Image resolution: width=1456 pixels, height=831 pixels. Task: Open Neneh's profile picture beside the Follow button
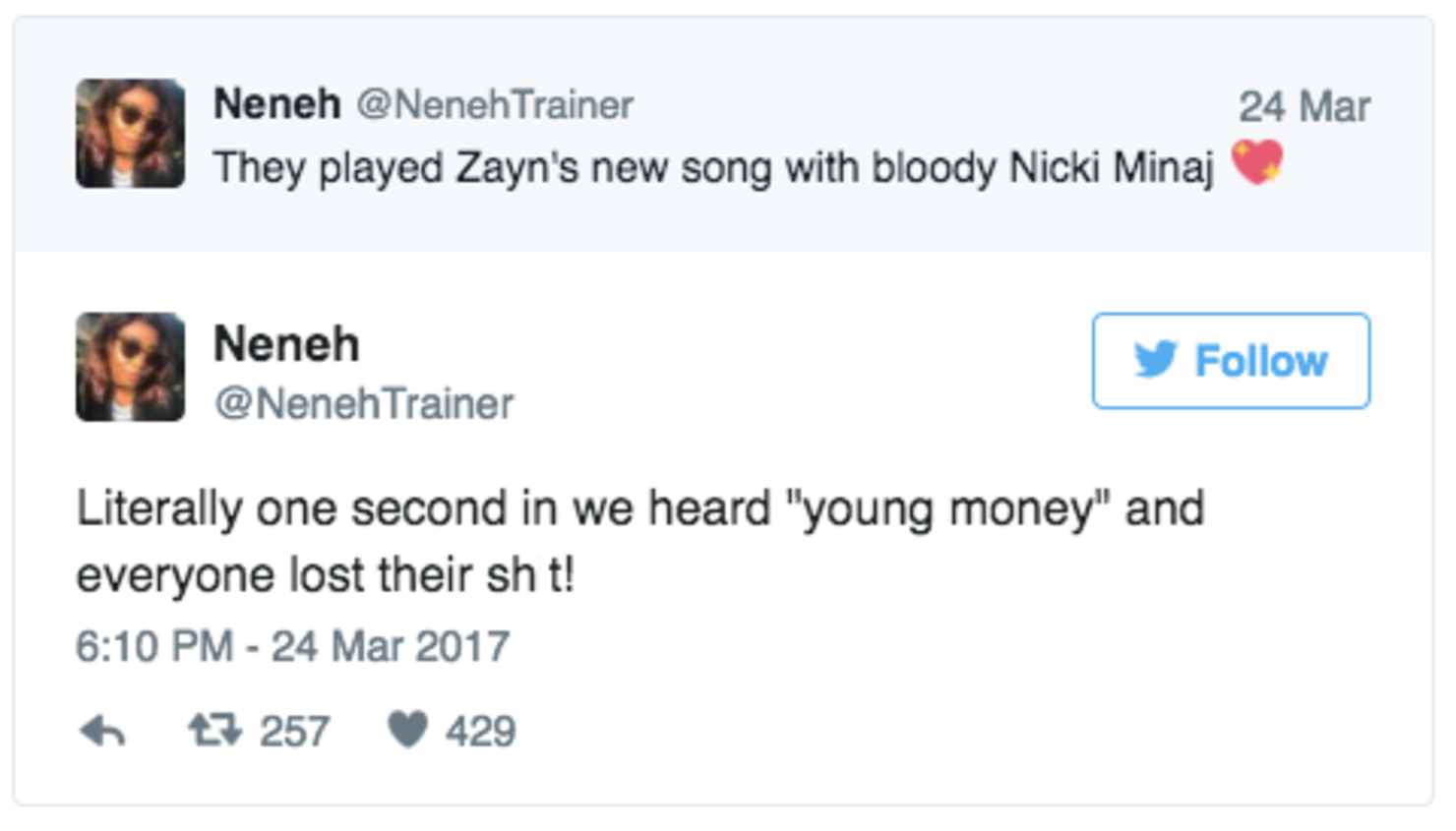pyautogui.click(x=130, y=367)
